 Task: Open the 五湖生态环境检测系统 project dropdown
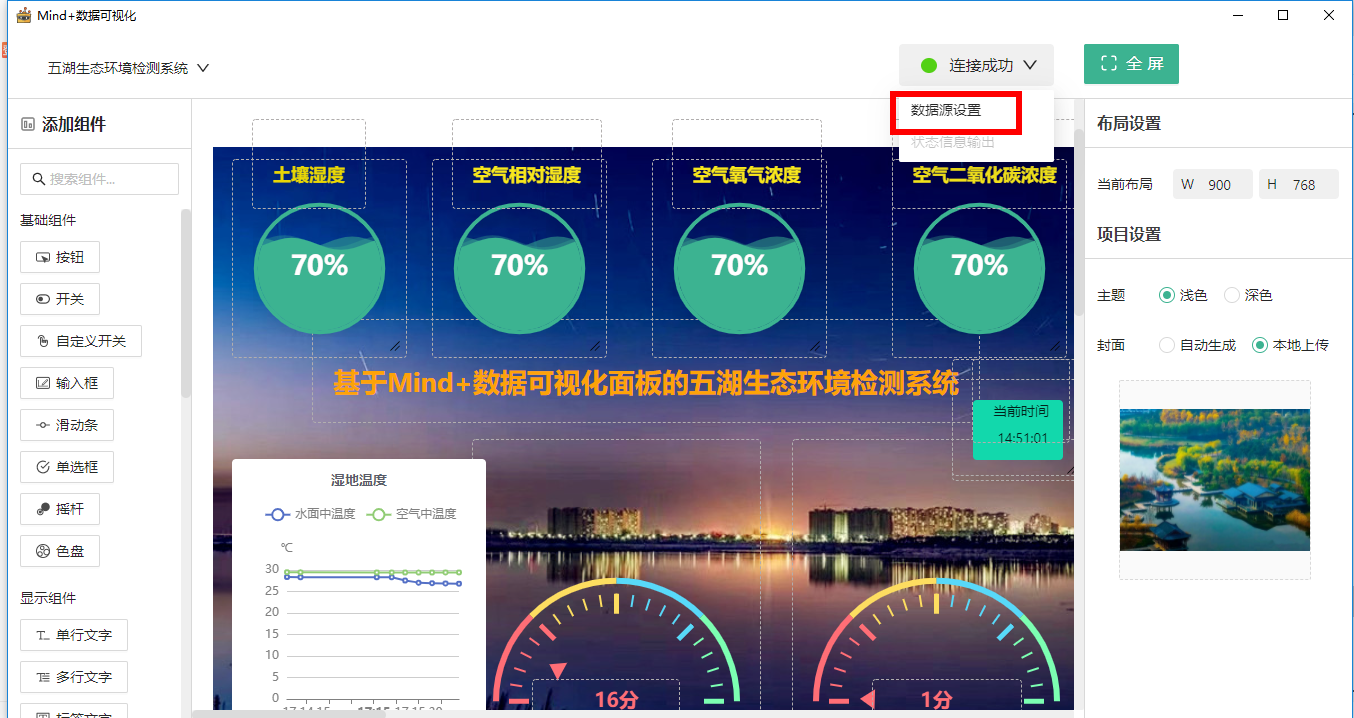(x=128, y=68)
